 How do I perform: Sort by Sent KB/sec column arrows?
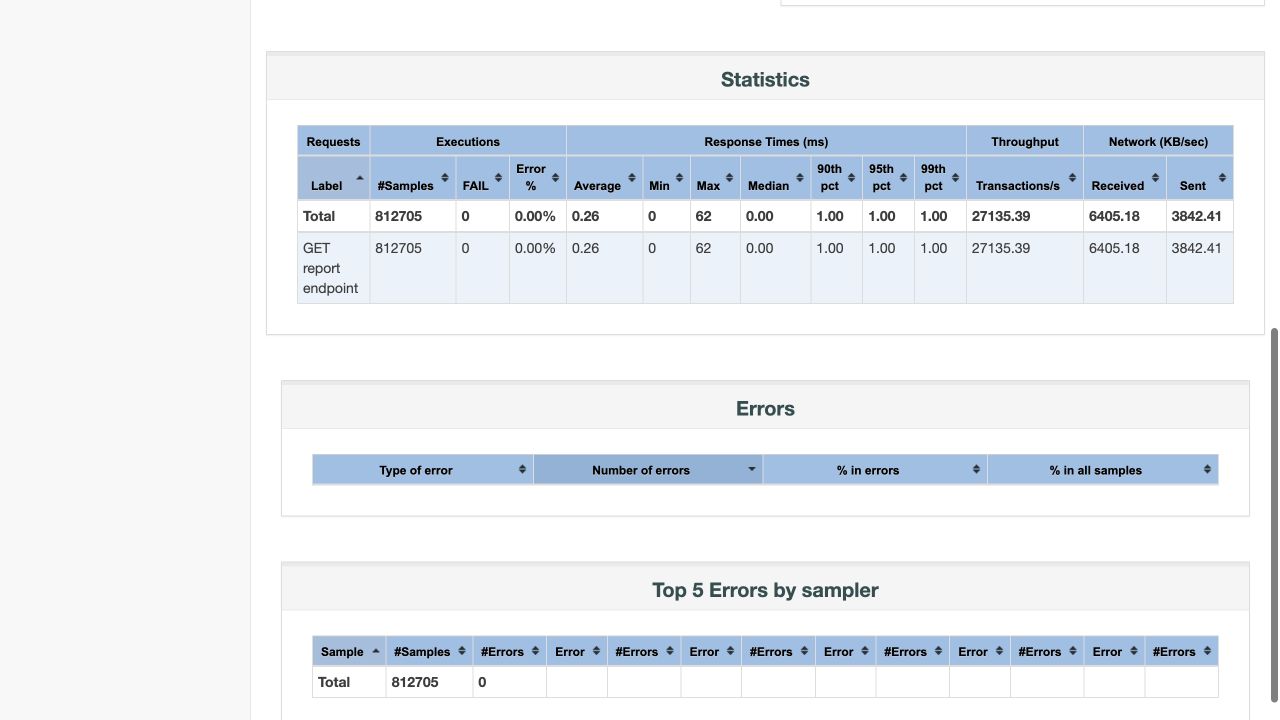[1222, 178]
